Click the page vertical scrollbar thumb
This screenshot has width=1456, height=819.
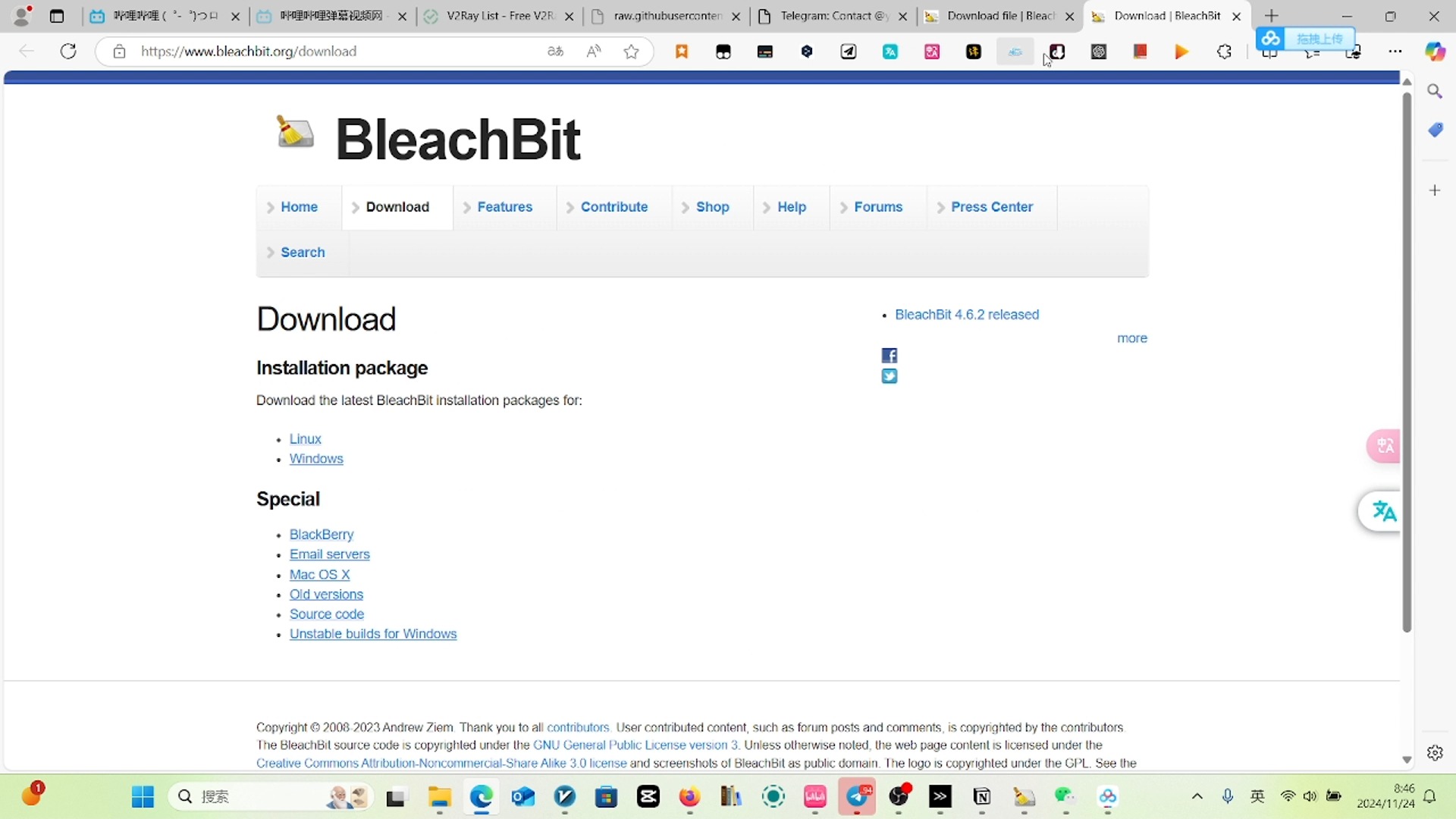(x=1407, y=362)
